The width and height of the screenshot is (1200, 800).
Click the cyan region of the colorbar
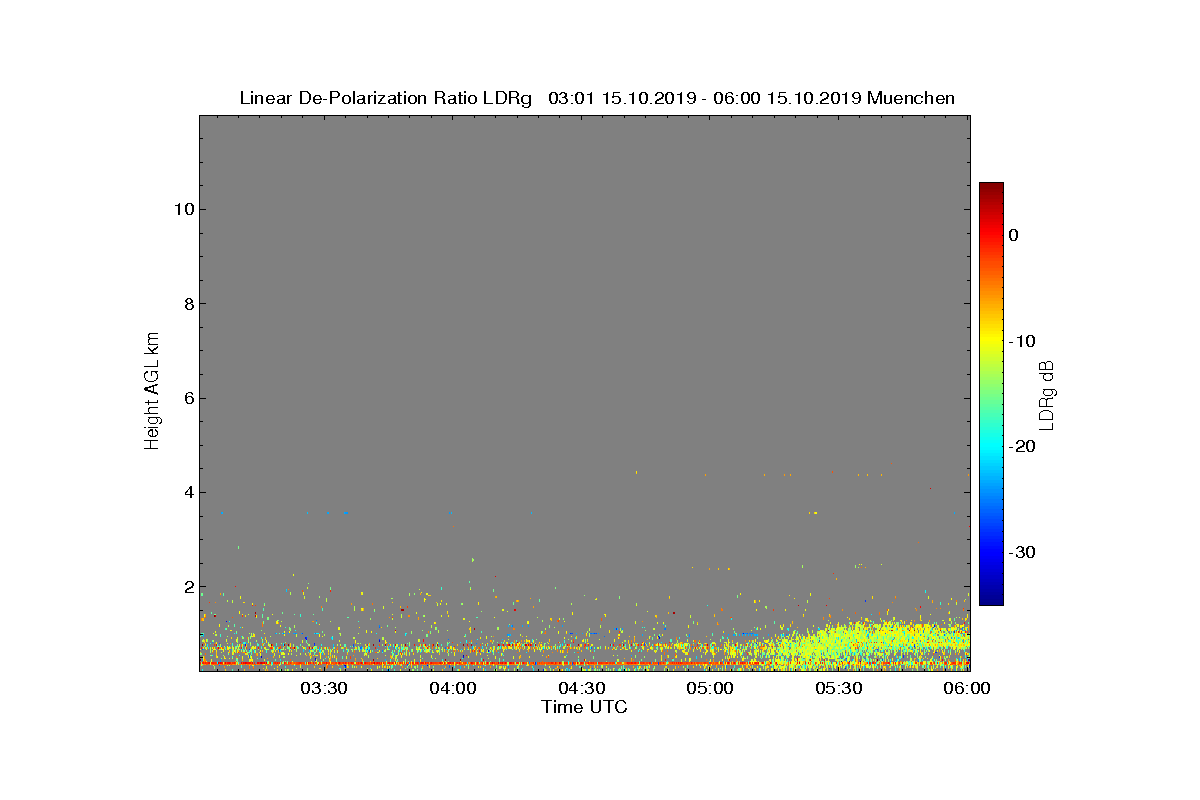pyautogui.click(x=991, y=447)
